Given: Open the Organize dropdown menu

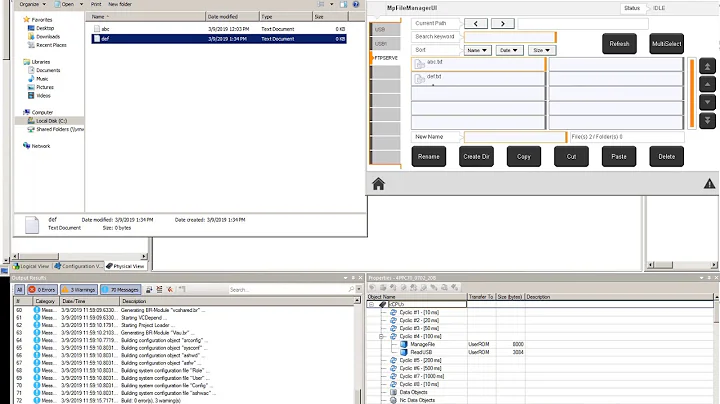Looking at the screenshot, I should coord(33,4).
